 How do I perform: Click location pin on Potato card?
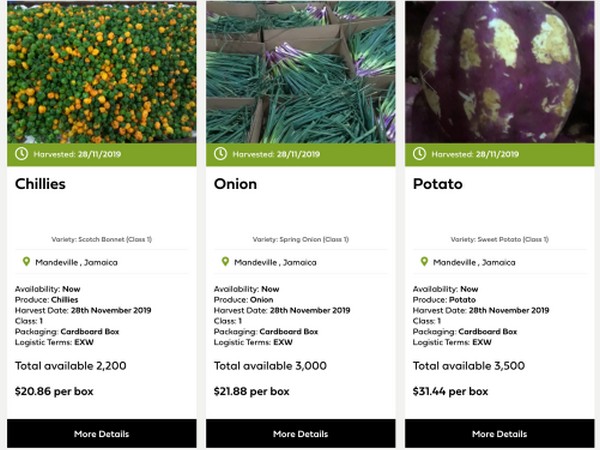(423, 262)
